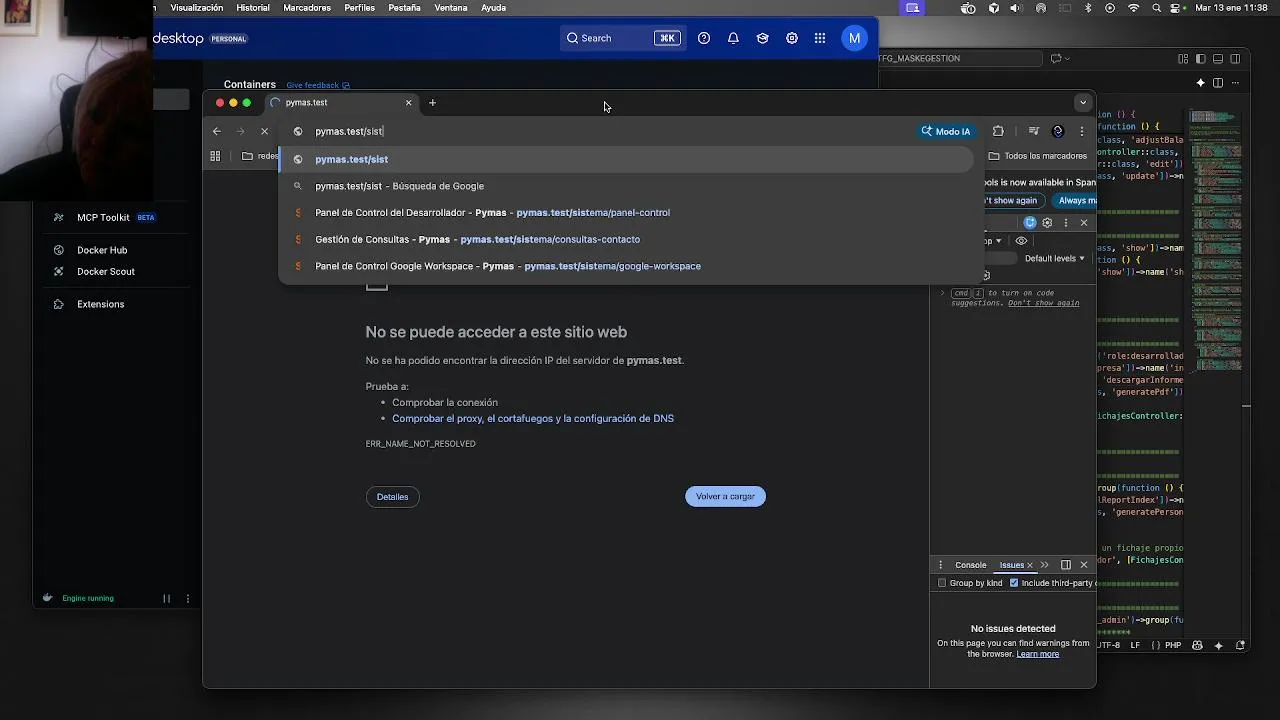Click Comprobar el proxy link
This screenshot has width=1280, height=720.
[x=533, y=418]
